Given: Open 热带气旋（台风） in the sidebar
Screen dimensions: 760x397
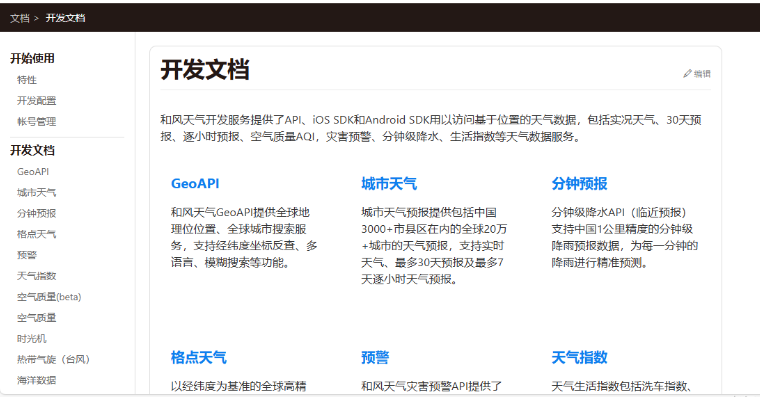Looking at the screenshot, I should point(53,359).
